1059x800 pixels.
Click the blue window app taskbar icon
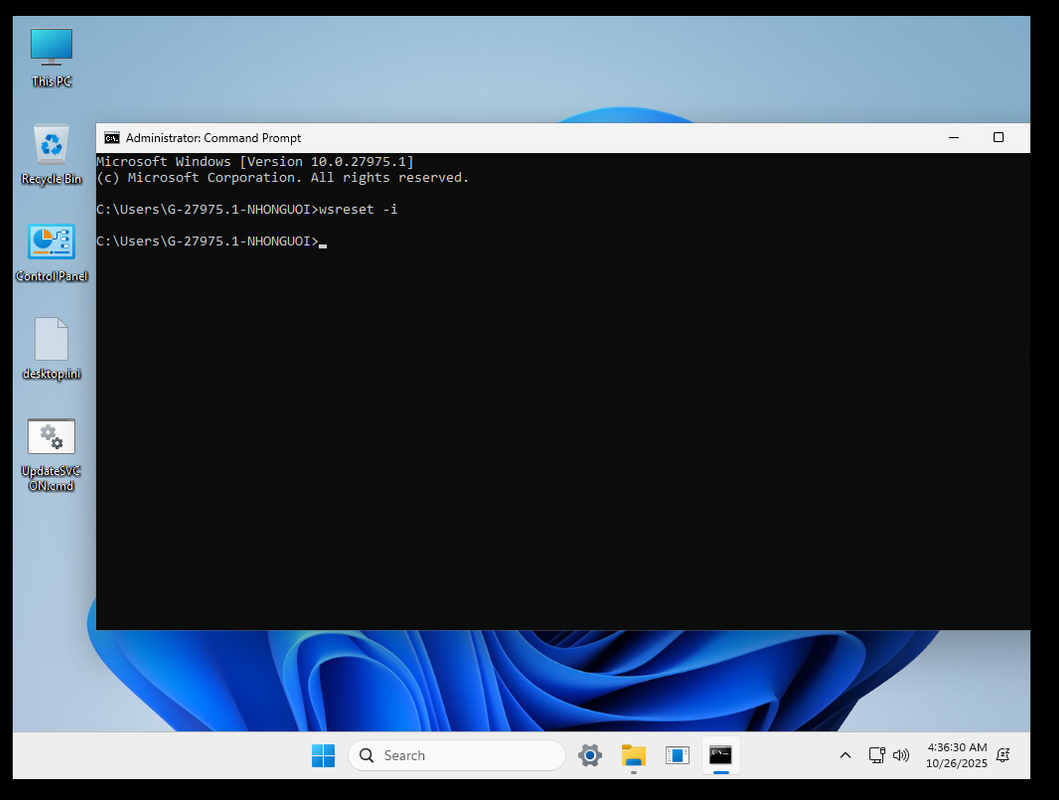[677, 755]
